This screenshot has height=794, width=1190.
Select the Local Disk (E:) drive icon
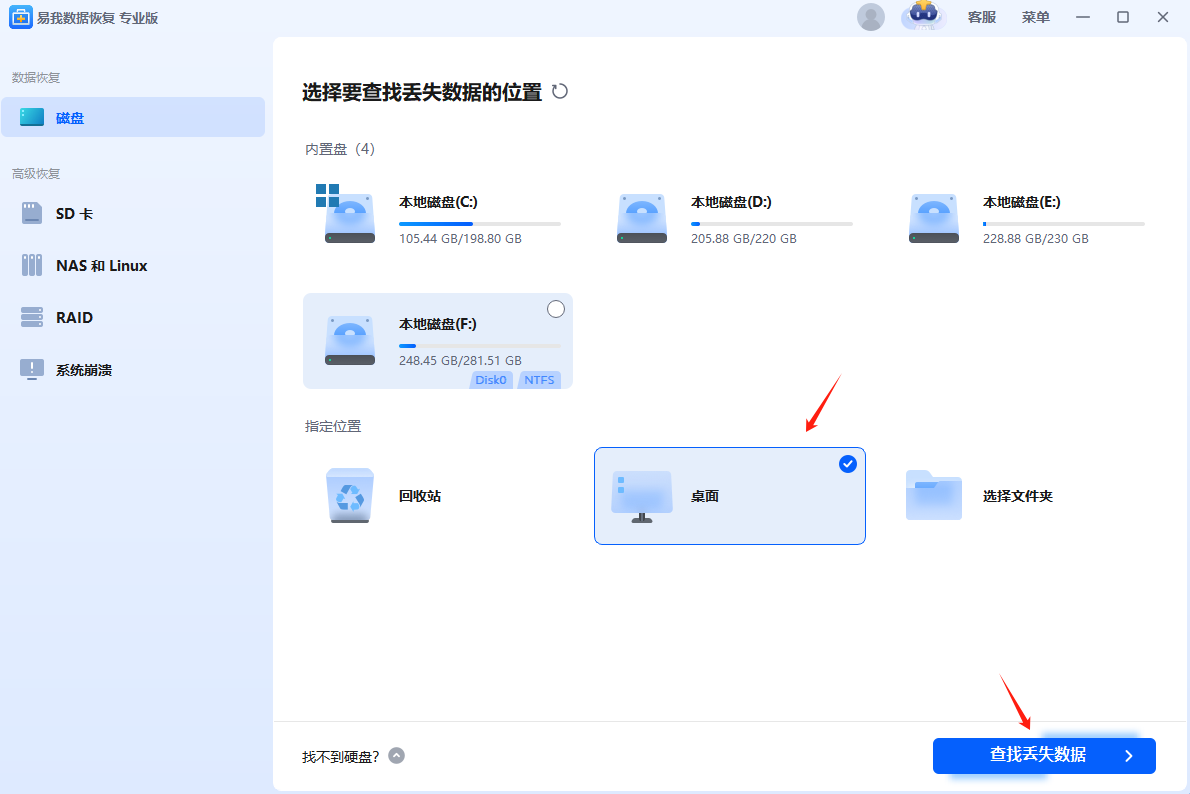coord(933,219)
